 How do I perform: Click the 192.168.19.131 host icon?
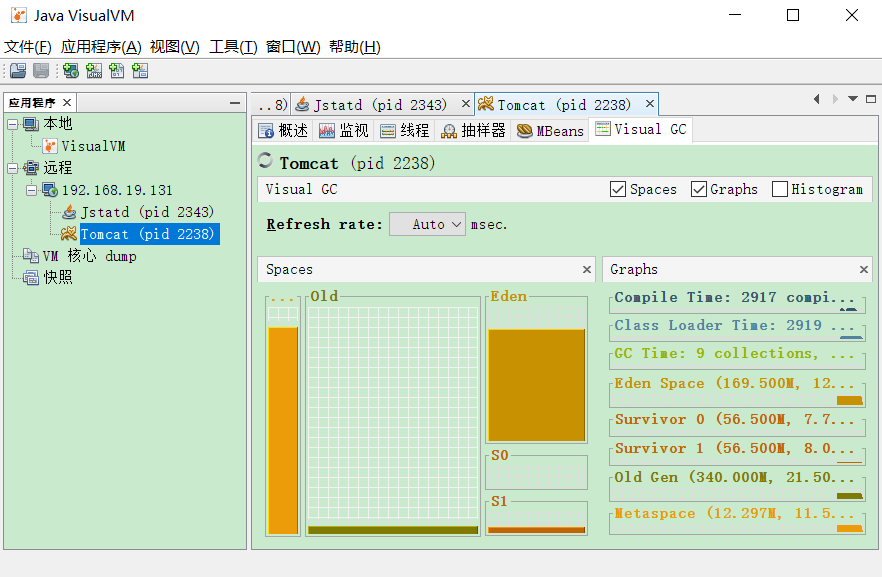(50, 190)
